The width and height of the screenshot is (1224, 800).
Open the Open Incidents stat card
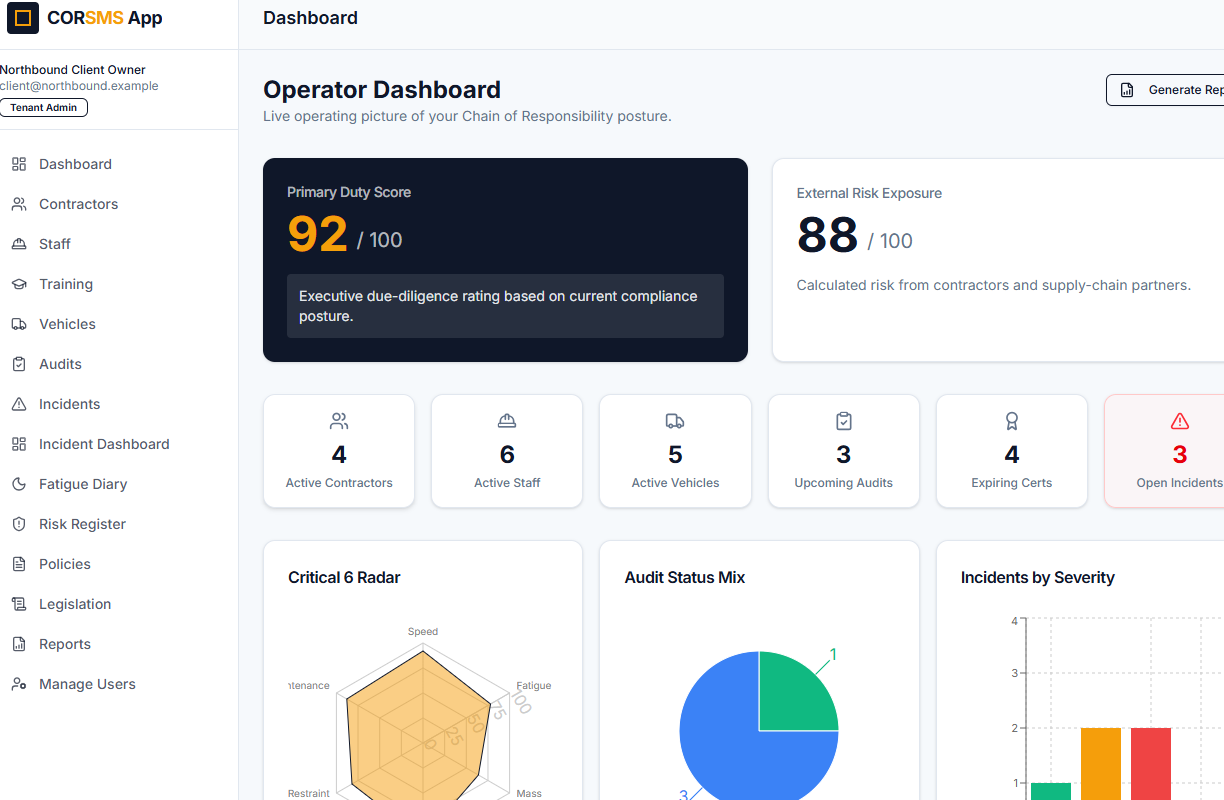point(1164,451)
